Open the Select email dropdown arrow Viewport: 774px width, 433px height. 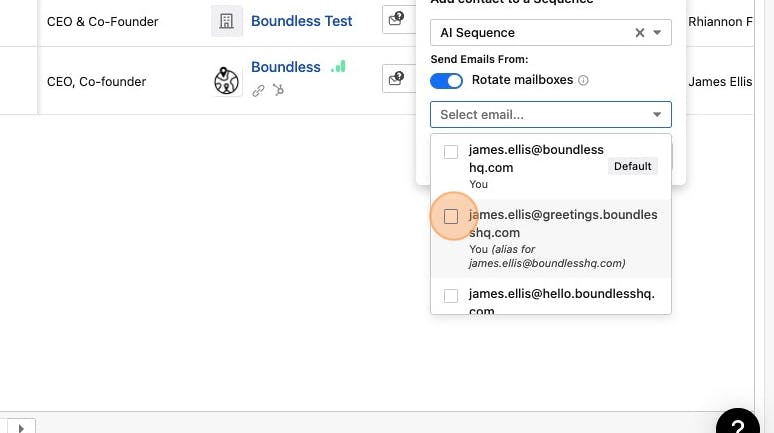657,115
